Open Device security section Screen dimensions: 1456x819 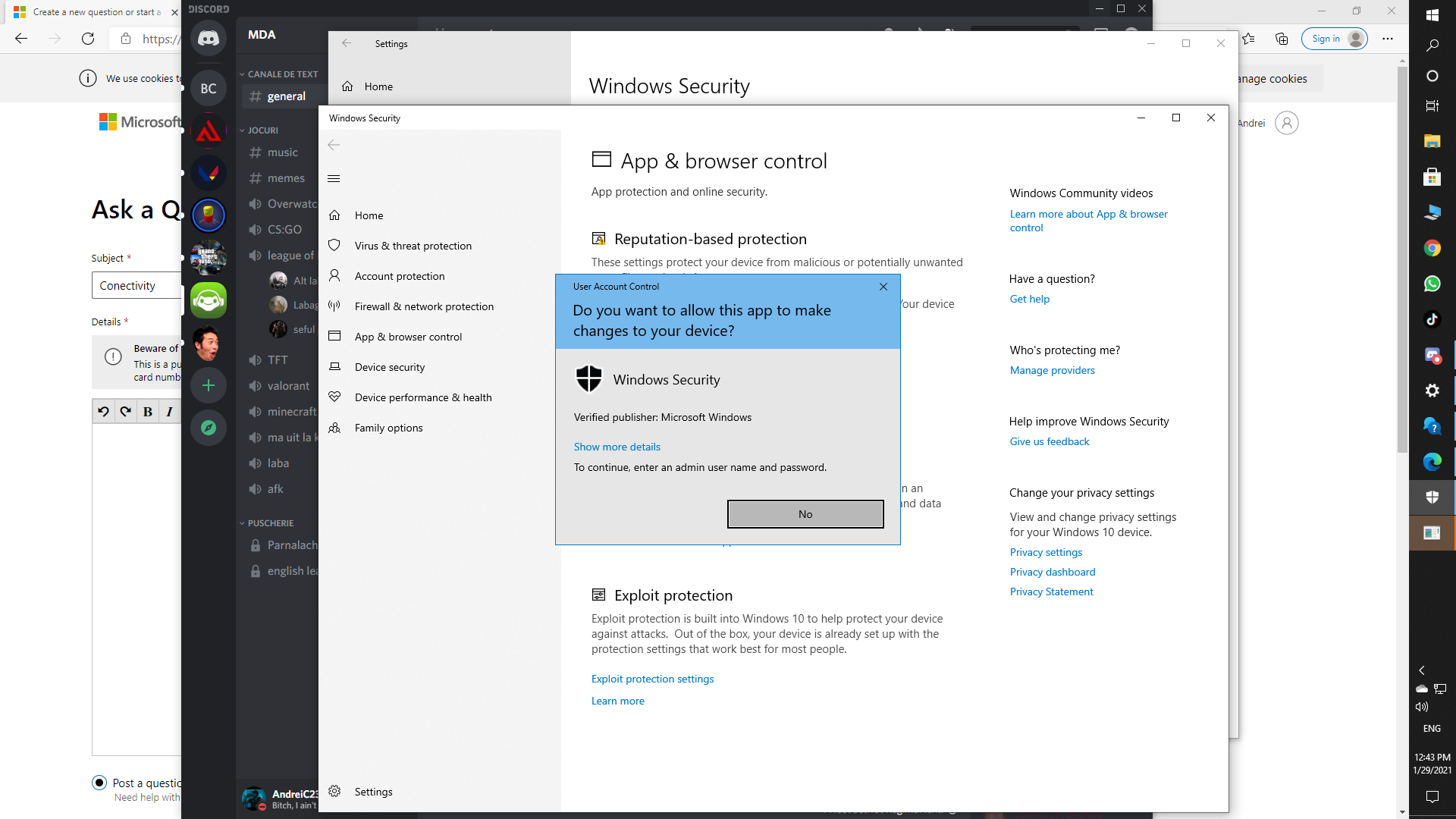[390, 367]
